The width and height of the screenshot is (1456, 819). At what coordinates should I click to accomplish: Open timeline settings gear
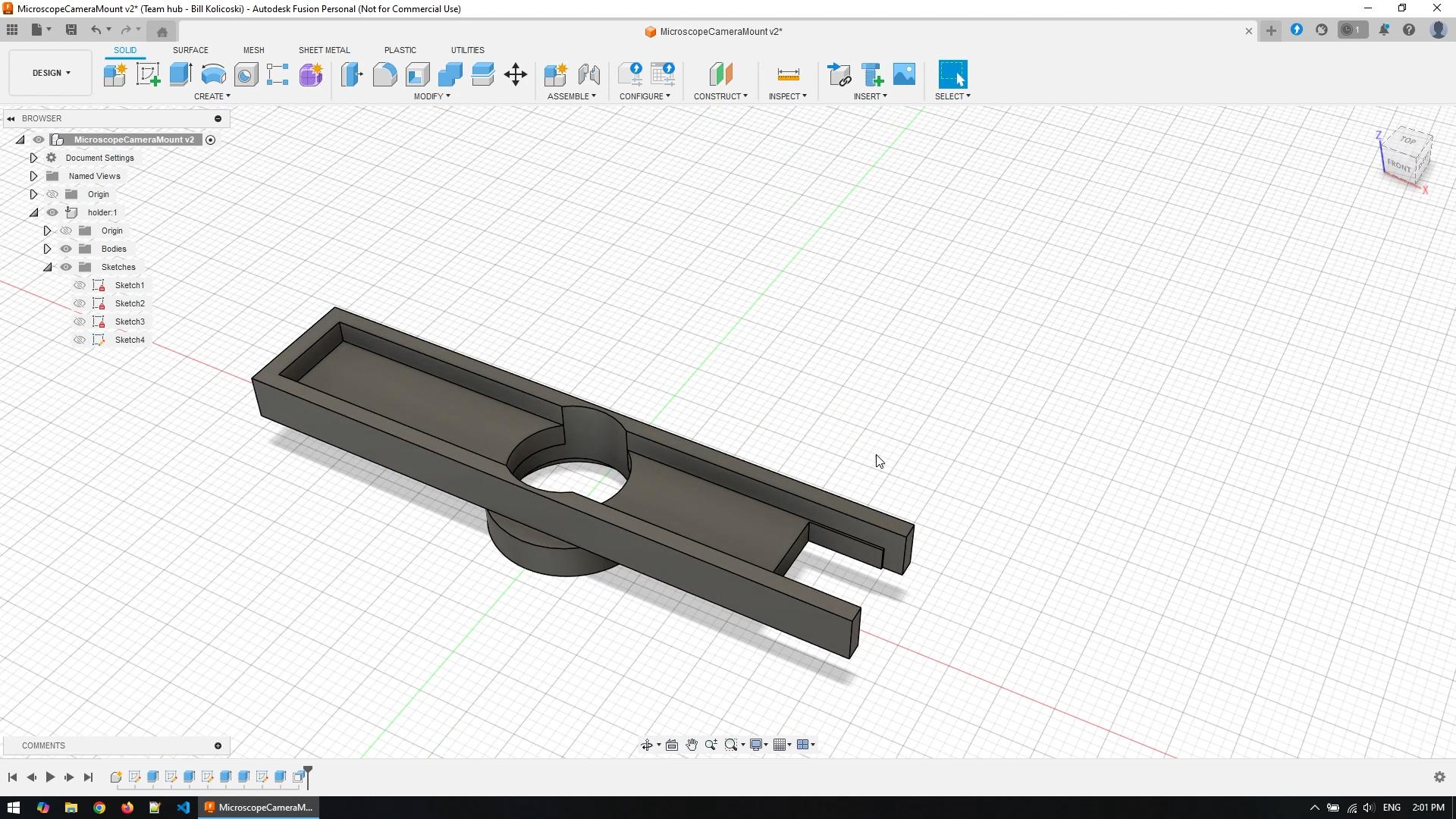(1439, 777)
